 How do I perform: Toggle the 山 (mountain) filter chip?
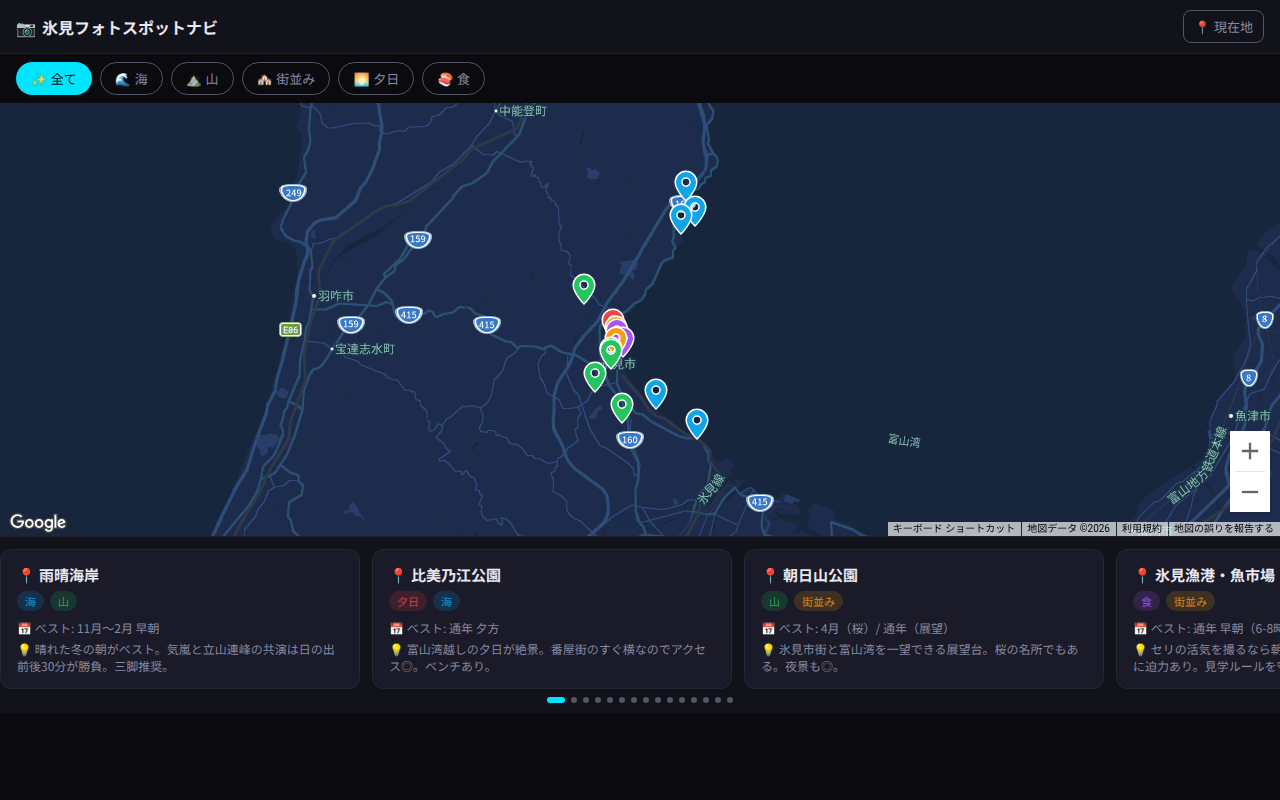(x=202, y=79)
